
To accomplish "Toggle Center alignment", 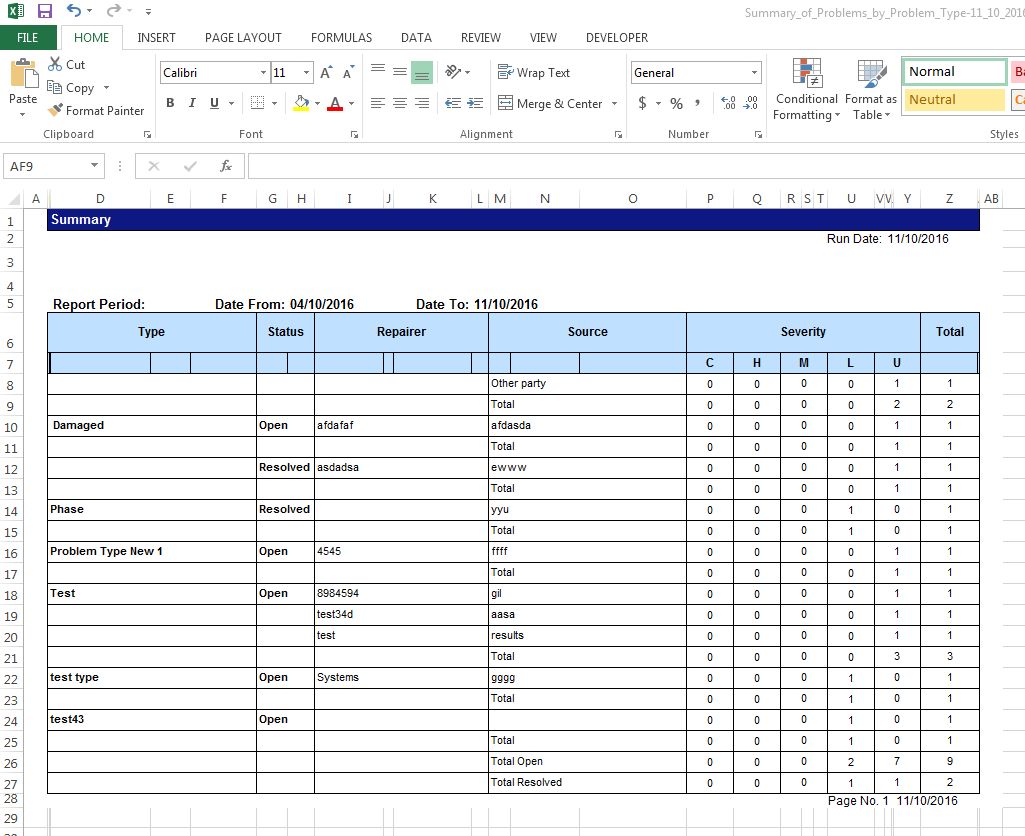I will click(x=400, y=103).
